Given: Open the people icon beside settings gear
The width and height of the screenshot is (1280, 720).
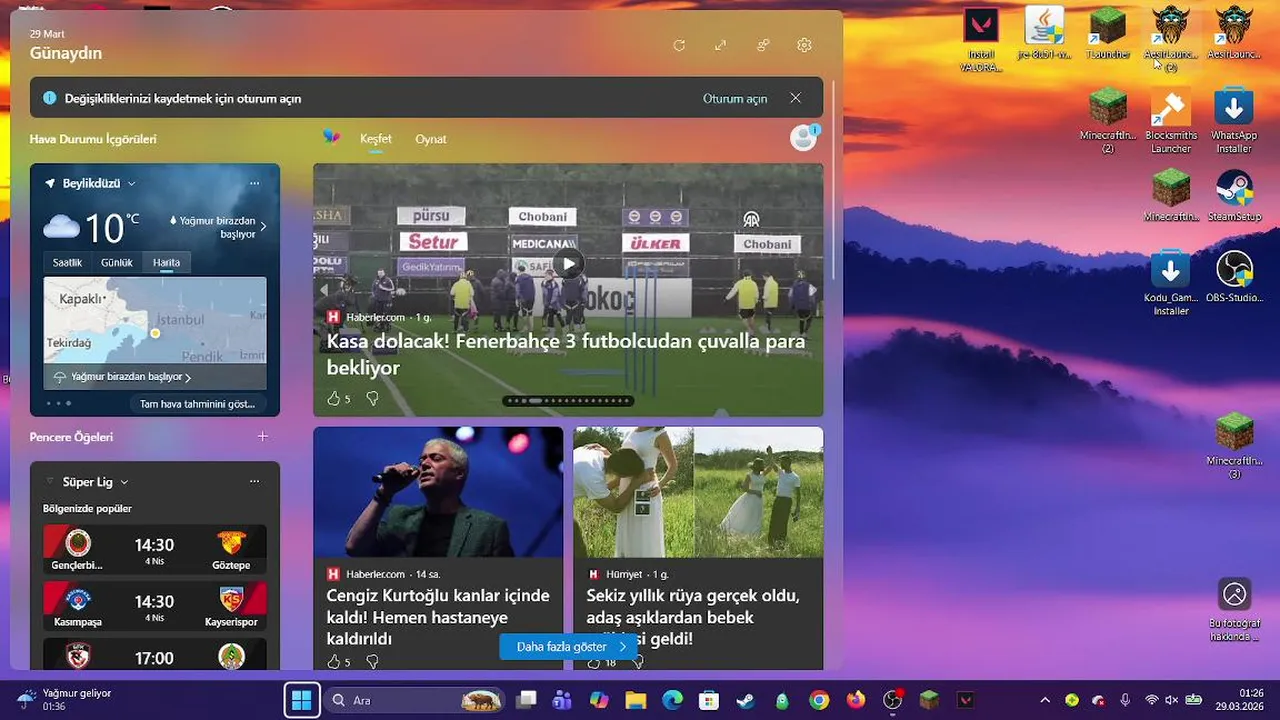Looking at the screenshot, I should pos(763,45).
